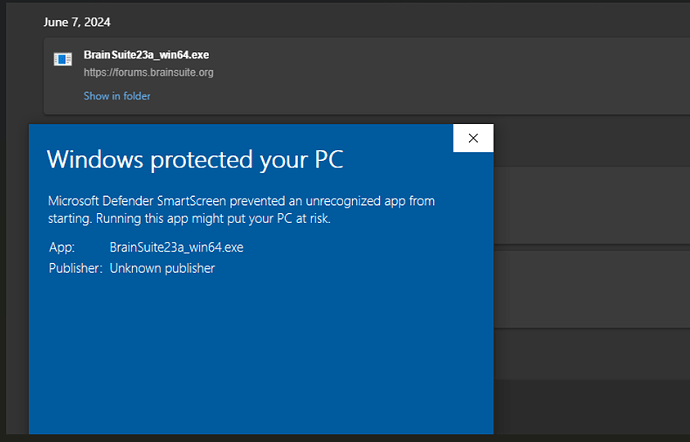Viewport: 690px width, 442px height.
Task: Click the App name BrainSuite23a_win64.exe in dialog
Action: coord(176,247)
